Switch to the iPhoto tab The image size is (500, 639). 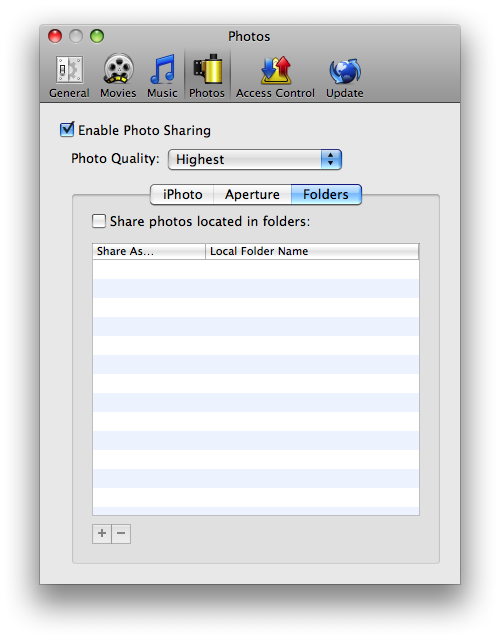[x=182, y=194]
